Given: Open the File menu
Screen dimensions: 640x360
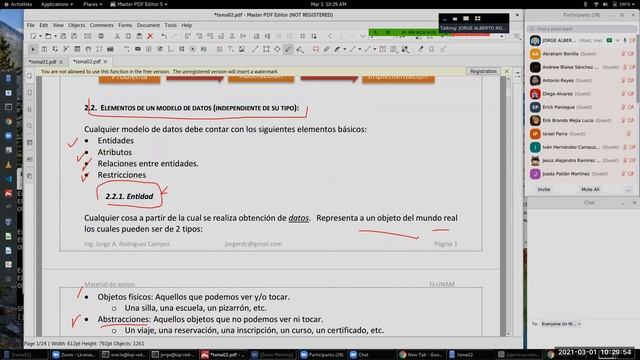Looking at the screenshot, I should click(31, 25).
